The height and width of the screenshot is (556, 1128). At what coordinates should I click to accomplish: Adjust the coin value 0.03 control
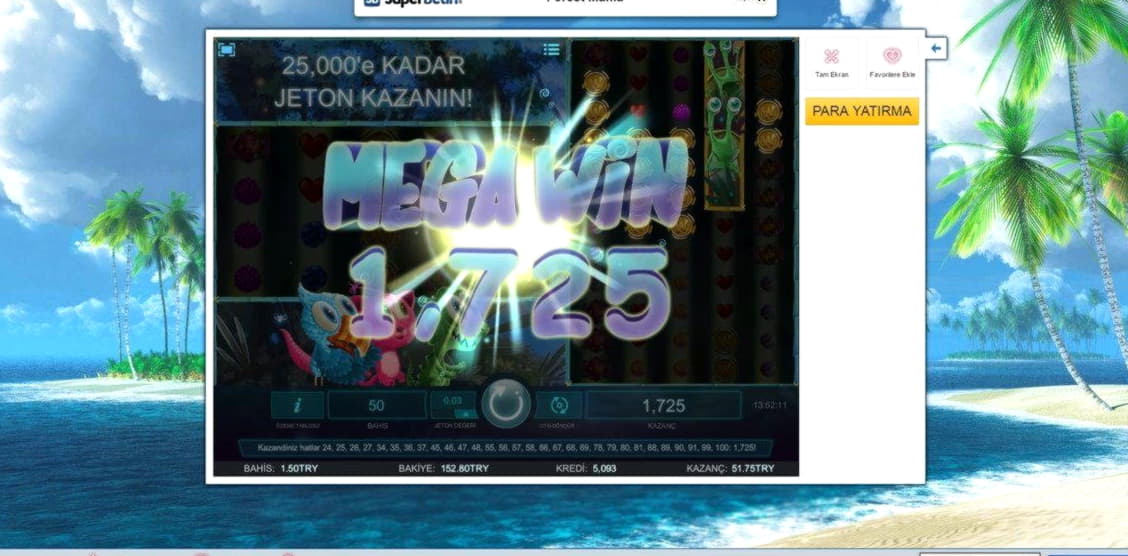click(453, 406)
